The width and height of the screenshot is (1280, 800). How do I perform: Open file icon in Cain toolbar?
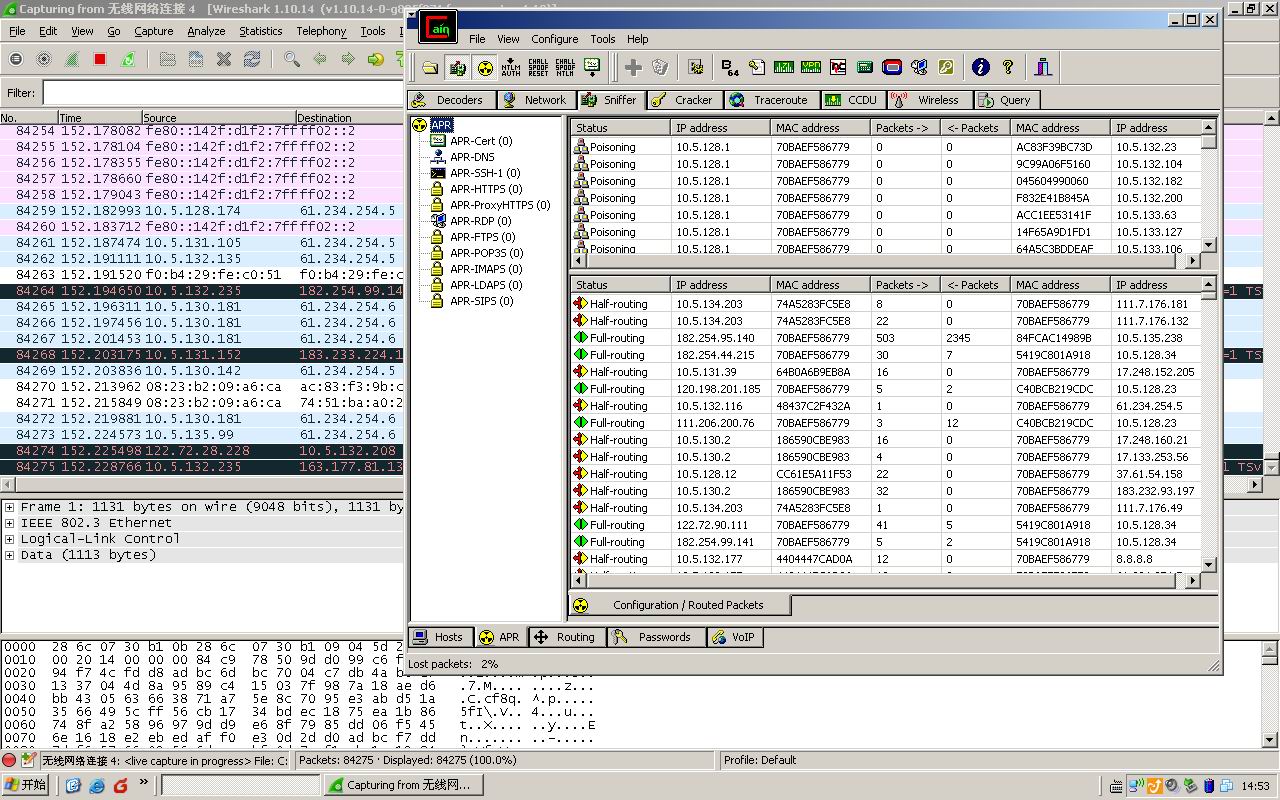tap(430, 68)
